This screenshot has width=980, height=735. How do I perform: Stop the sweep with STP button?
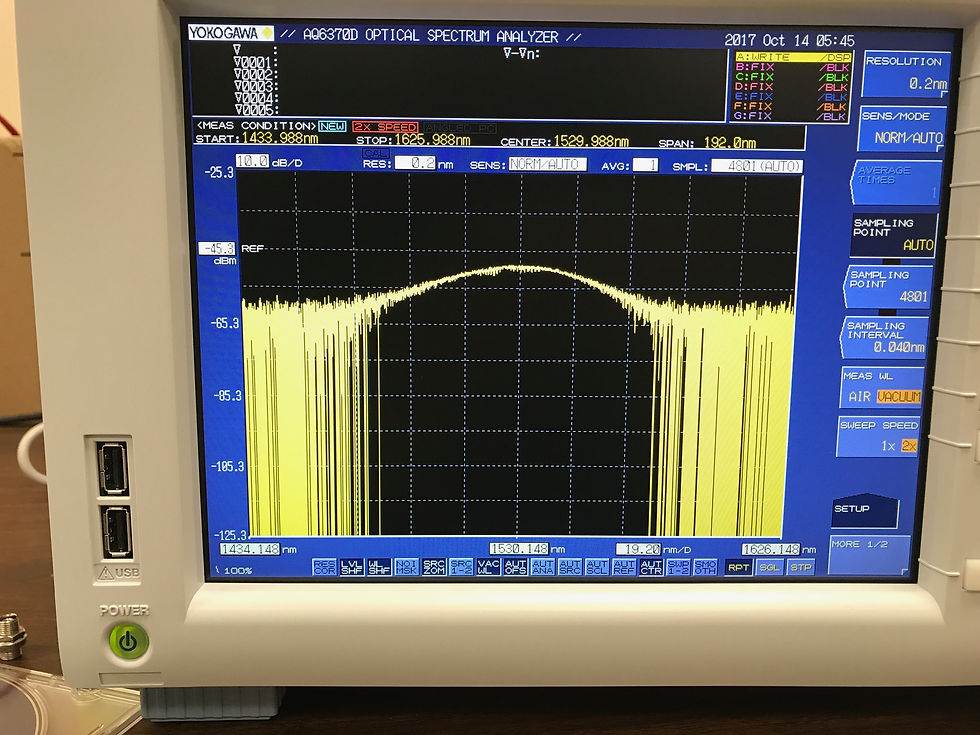(x=801, y=567)
